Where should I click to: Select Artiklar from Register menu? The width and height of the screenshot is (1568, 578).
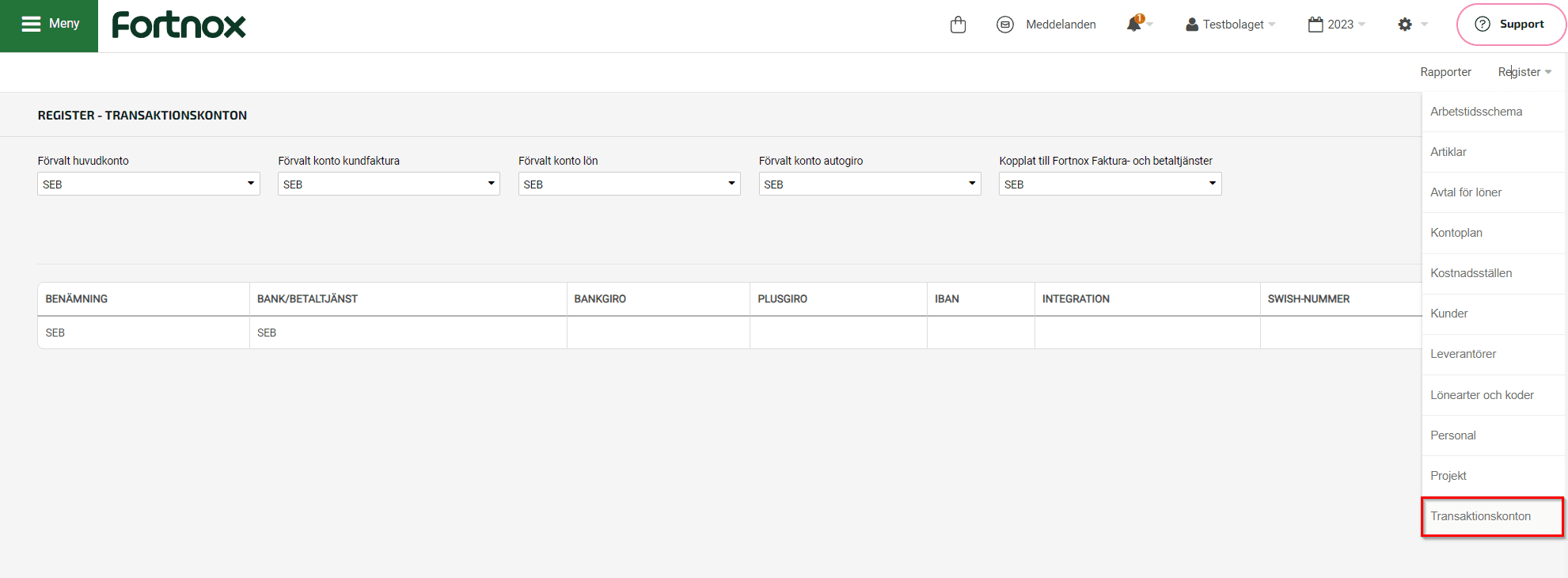[x=1493, y=152]
